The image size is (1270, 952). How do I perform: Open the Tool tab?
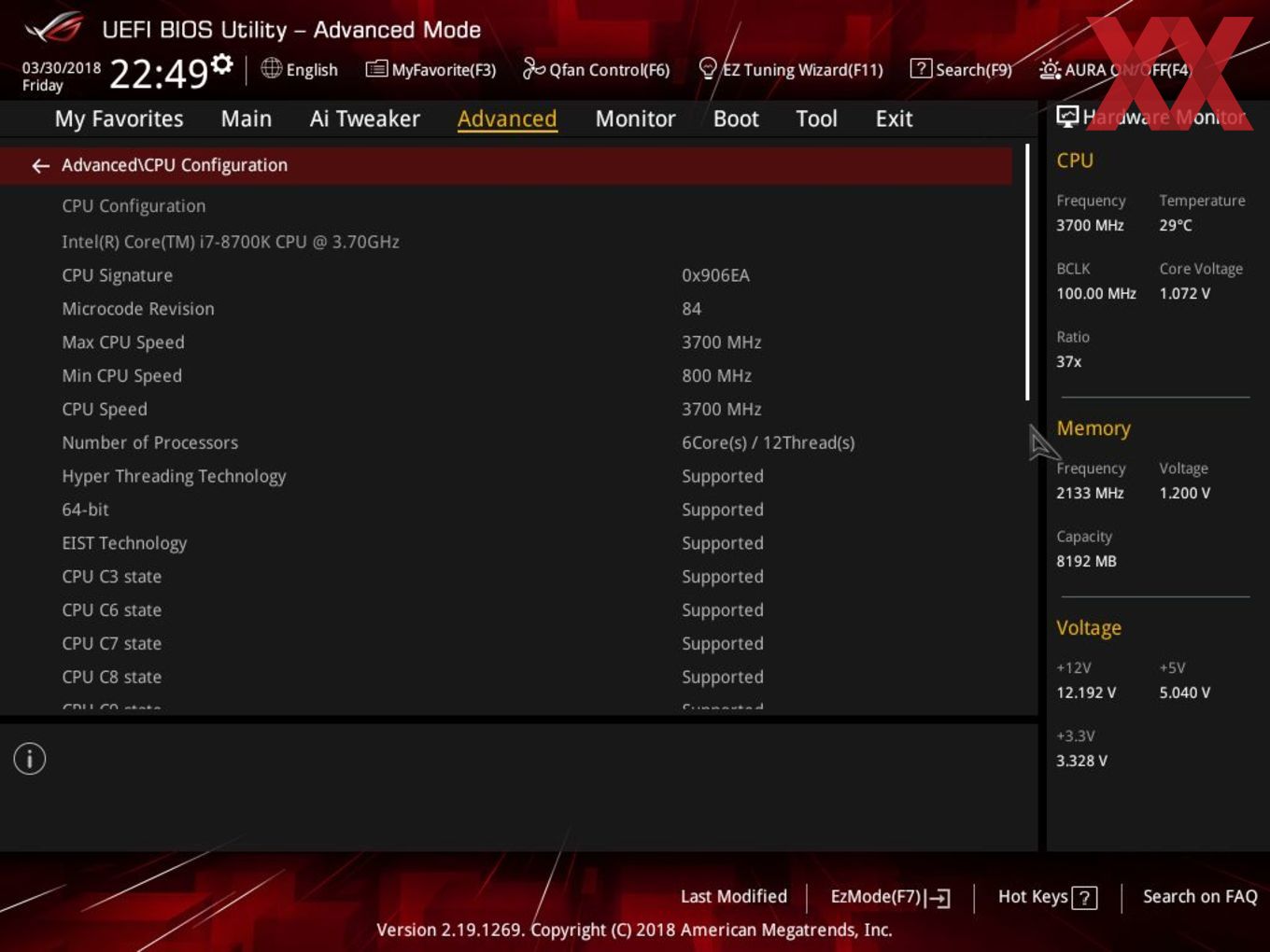pyautogui.click(x=816, y=119)
